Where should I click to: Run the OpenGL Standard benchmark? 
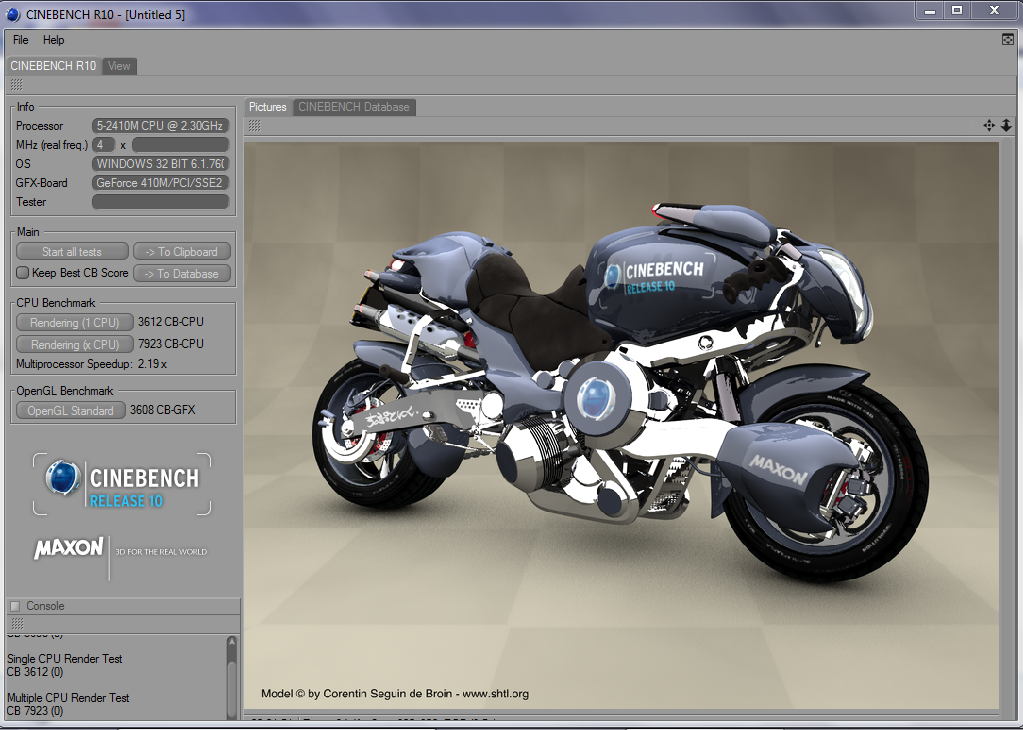tap(70, 410)
